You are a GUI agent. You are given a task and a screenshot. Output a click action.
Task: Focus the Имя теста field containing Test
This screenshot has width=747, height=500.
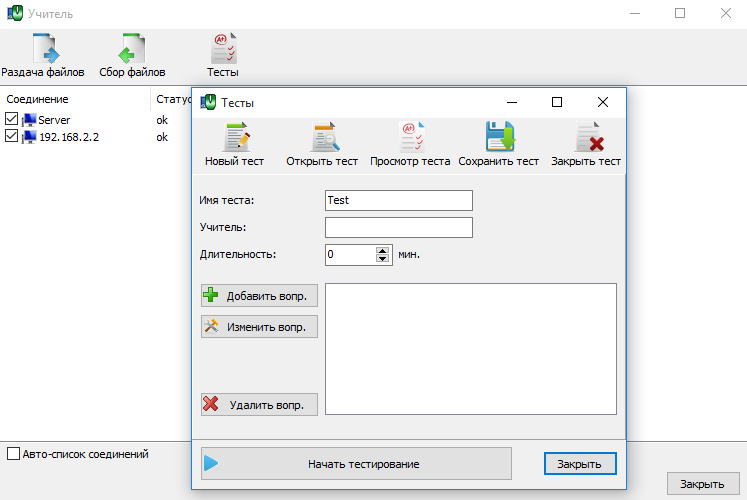399,200
